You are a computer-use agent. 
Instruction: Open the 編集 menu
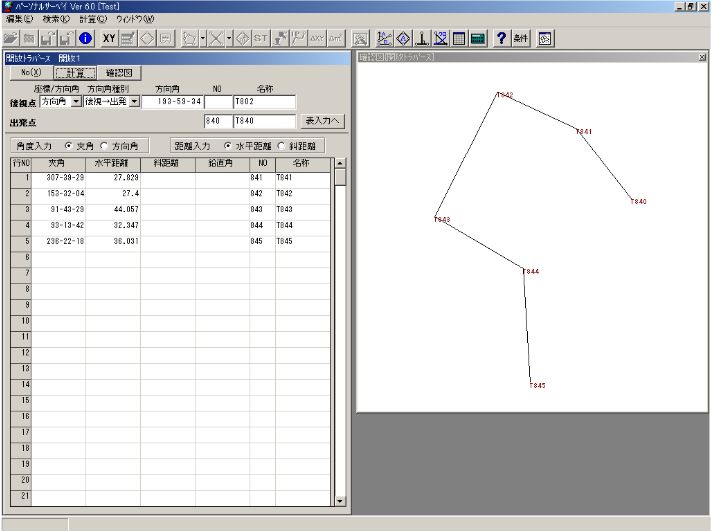(x=19, y=18)
